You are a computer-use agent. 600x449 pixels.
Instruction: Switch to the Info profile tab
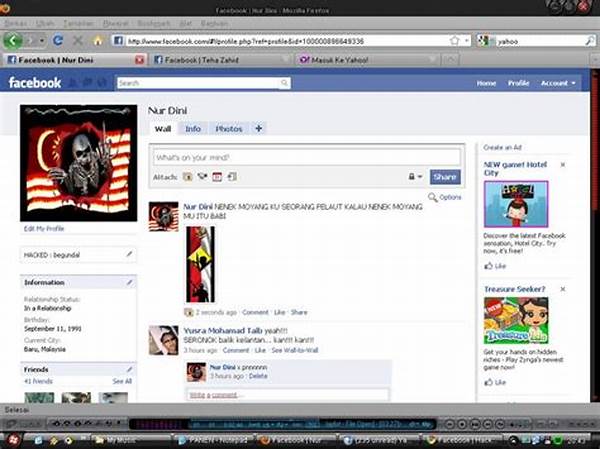pos(193,129)
